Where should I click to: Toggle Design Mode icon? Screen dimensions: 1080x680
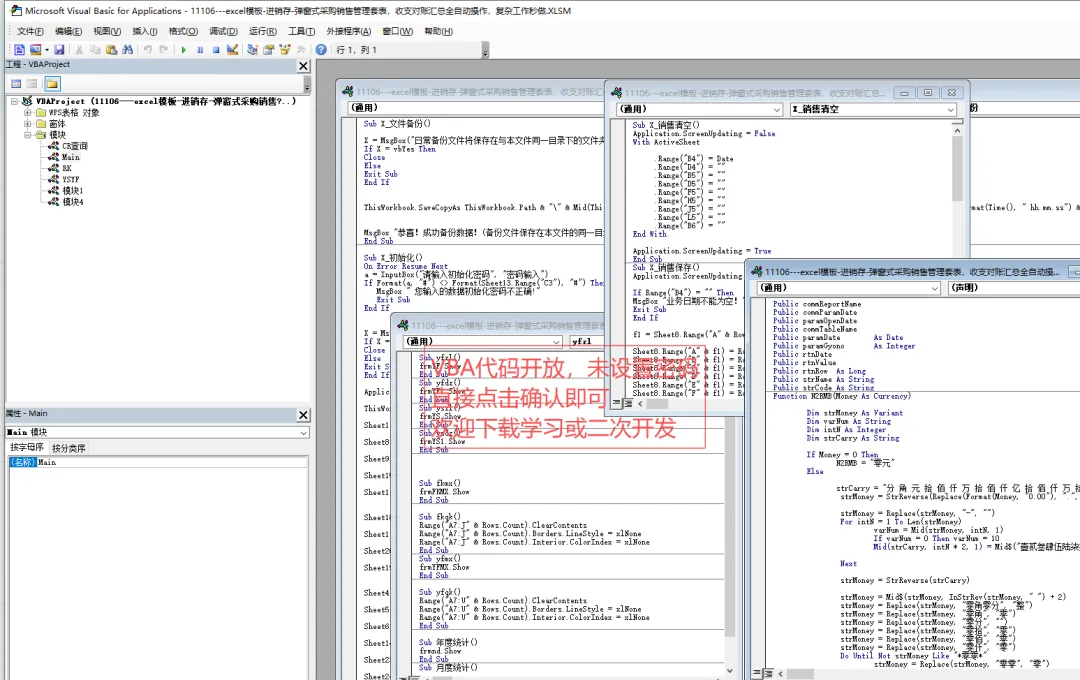click(x=232, y=50)
